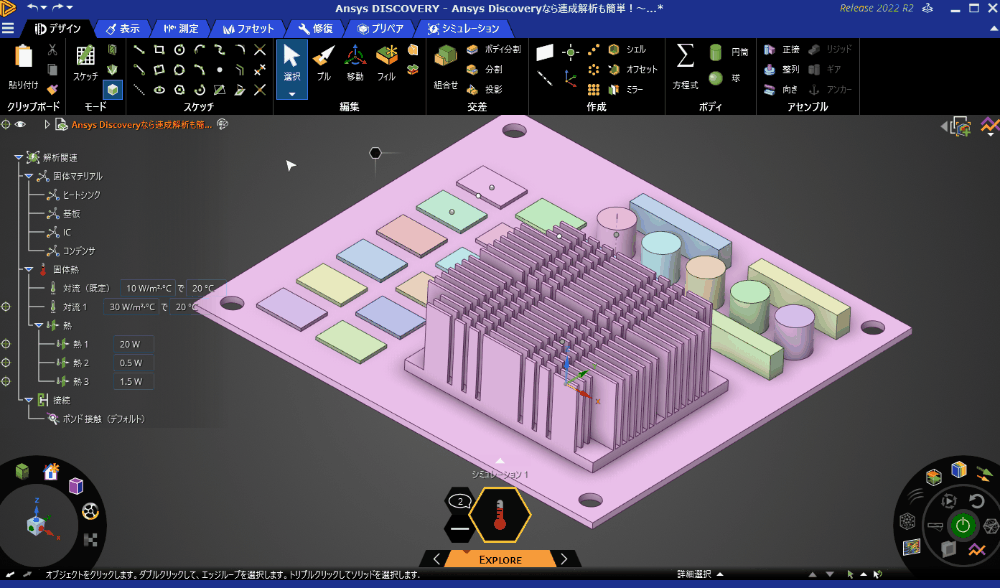Collapse the 熱 tree node

pos(38,325)
